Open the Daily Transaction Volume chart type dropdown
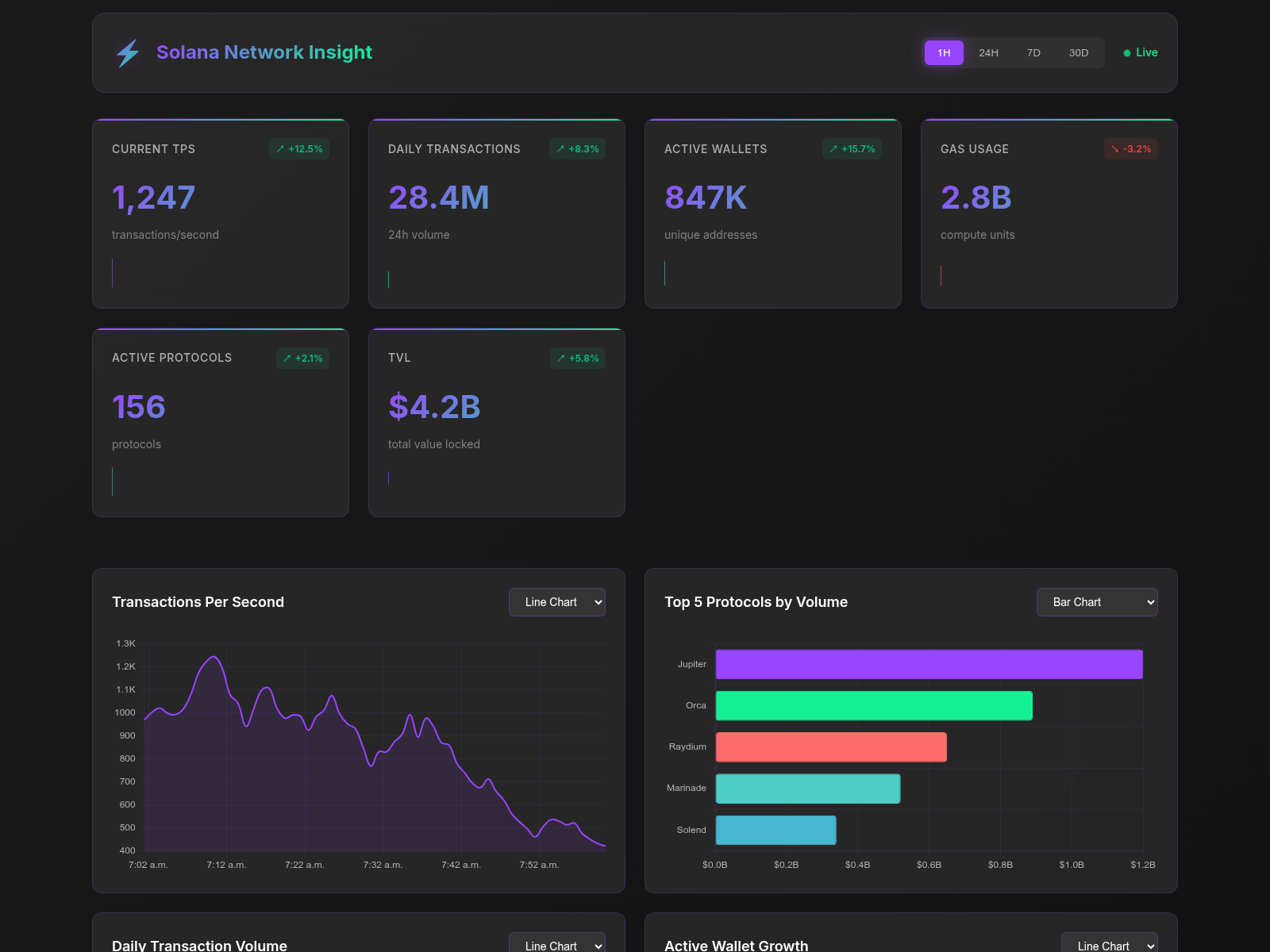The width and height of the screenshot is (1270, 952). tap(557, 942)
